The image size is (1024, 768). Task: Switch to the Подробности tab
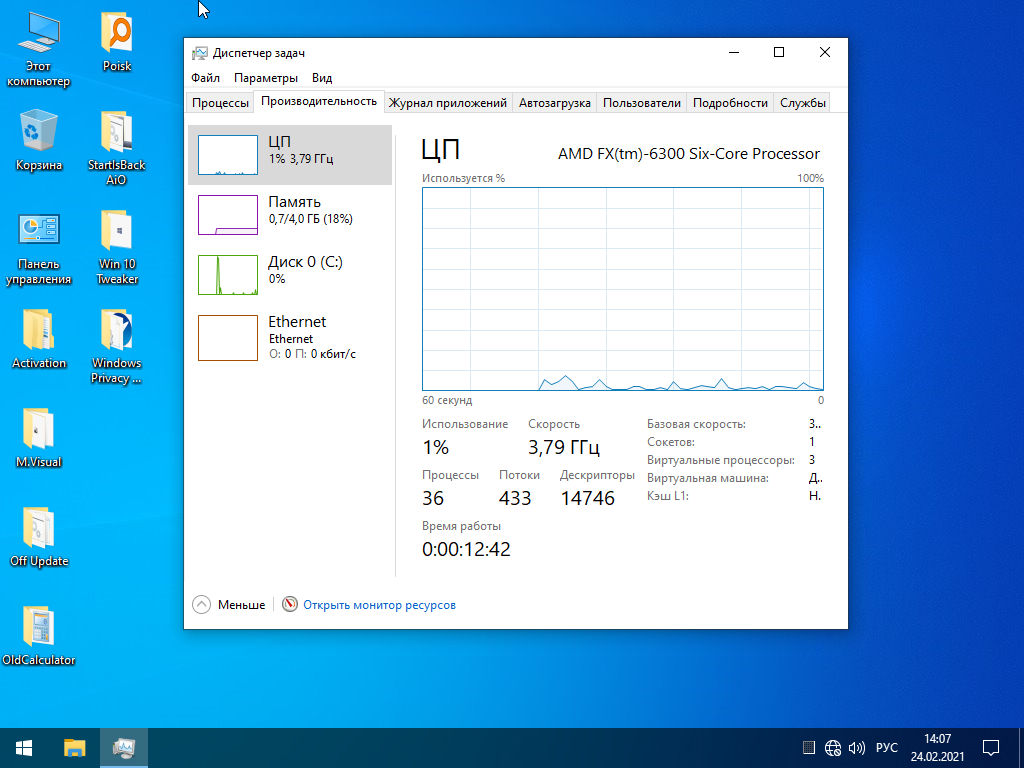[730, 103]
